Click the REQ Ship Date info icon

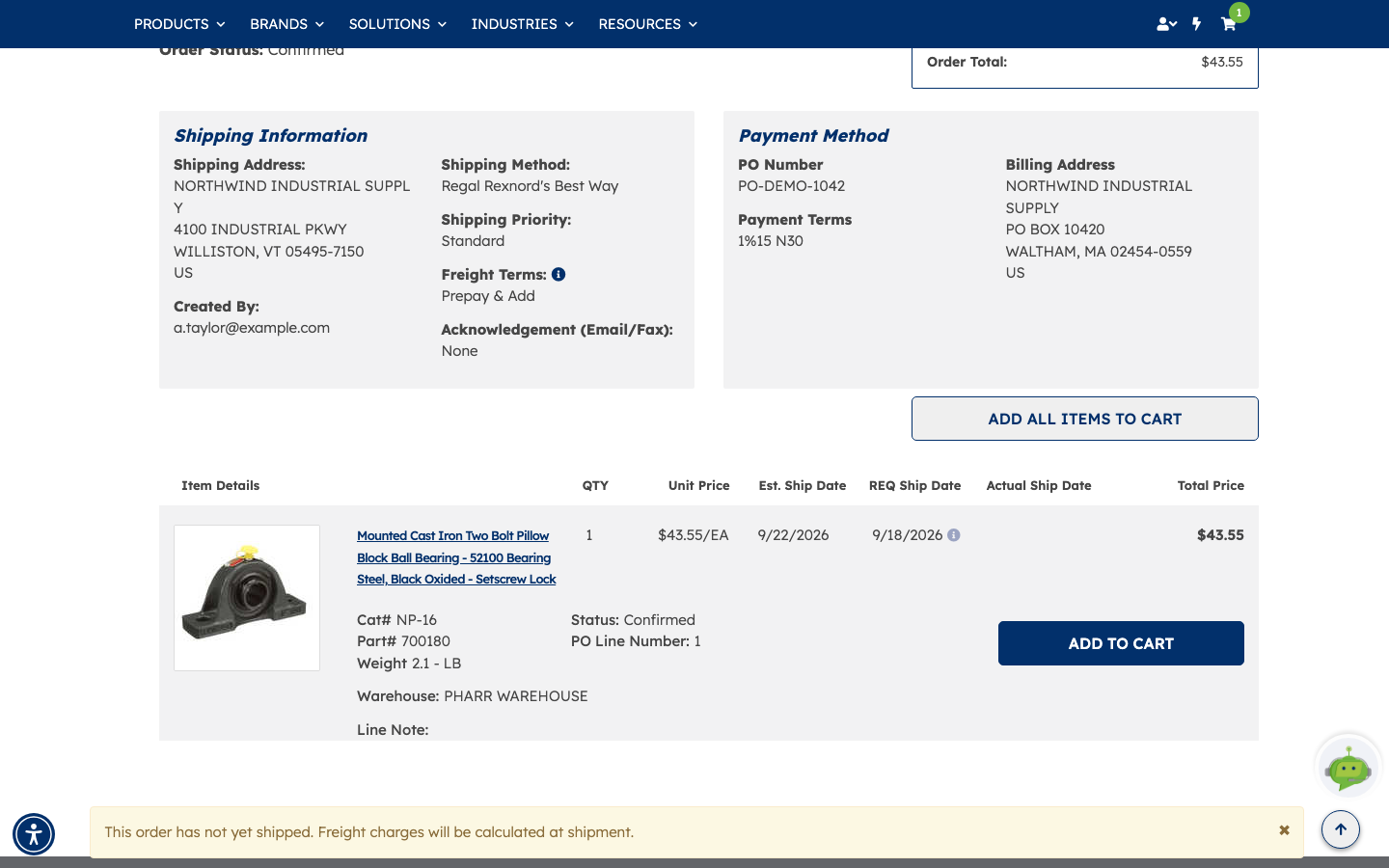(x=954, y=535)
